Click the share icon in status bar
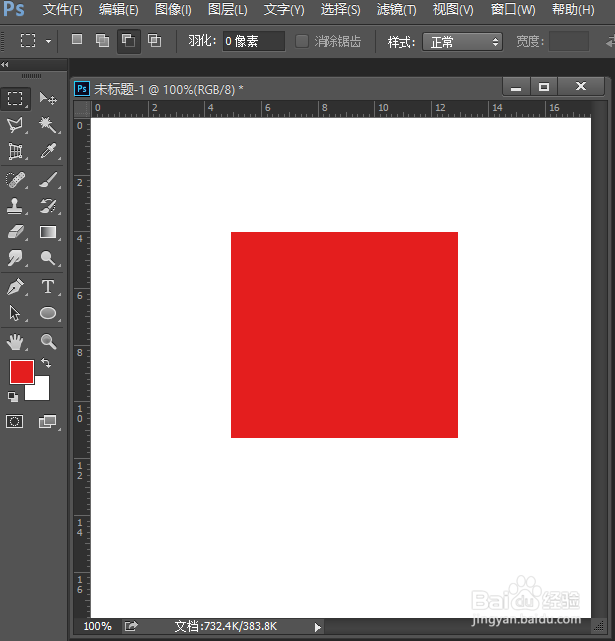615x641 pixels. 131,626
